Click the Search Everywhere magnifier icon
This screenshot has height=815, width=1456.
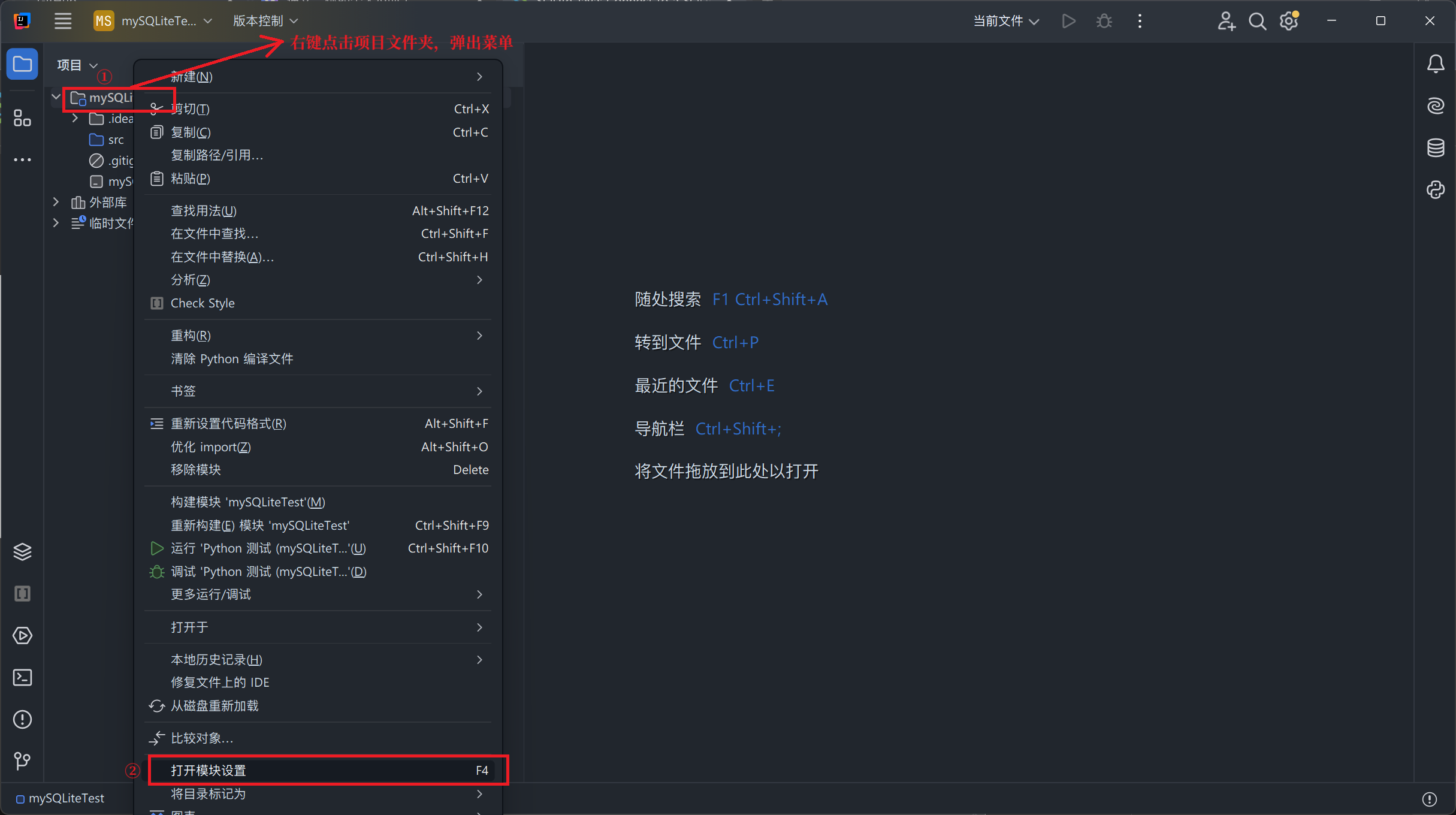coord(1257,21)
